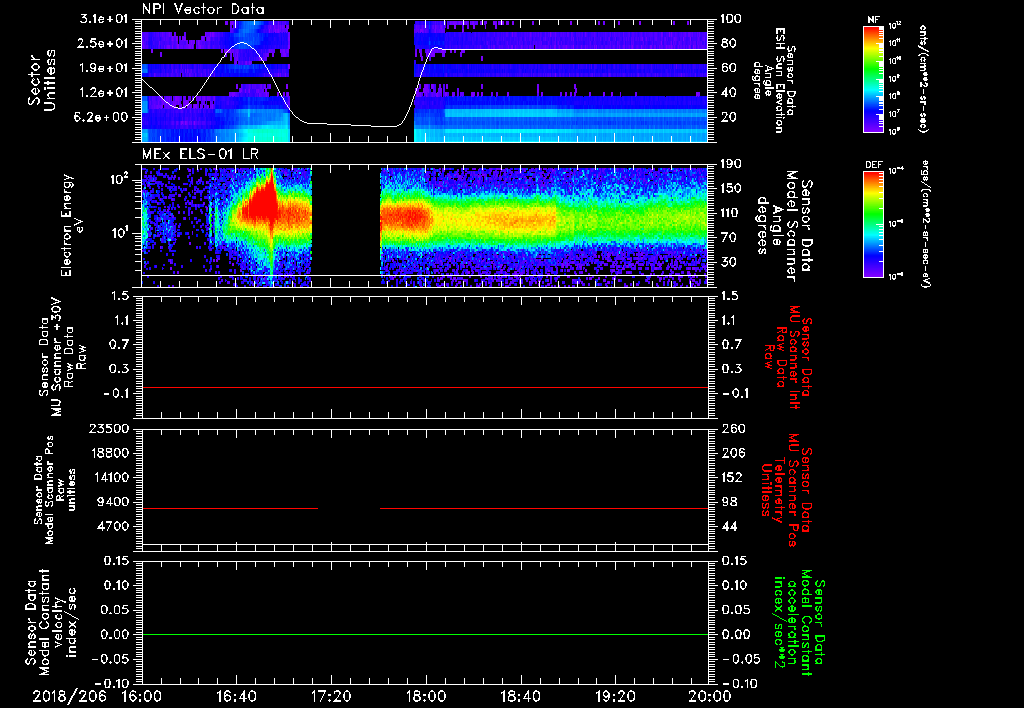The width and height of the screenshot is (1024, 708).
Task: Click the "Sector Unitless" axis title
Action: [x=41, y=80]
